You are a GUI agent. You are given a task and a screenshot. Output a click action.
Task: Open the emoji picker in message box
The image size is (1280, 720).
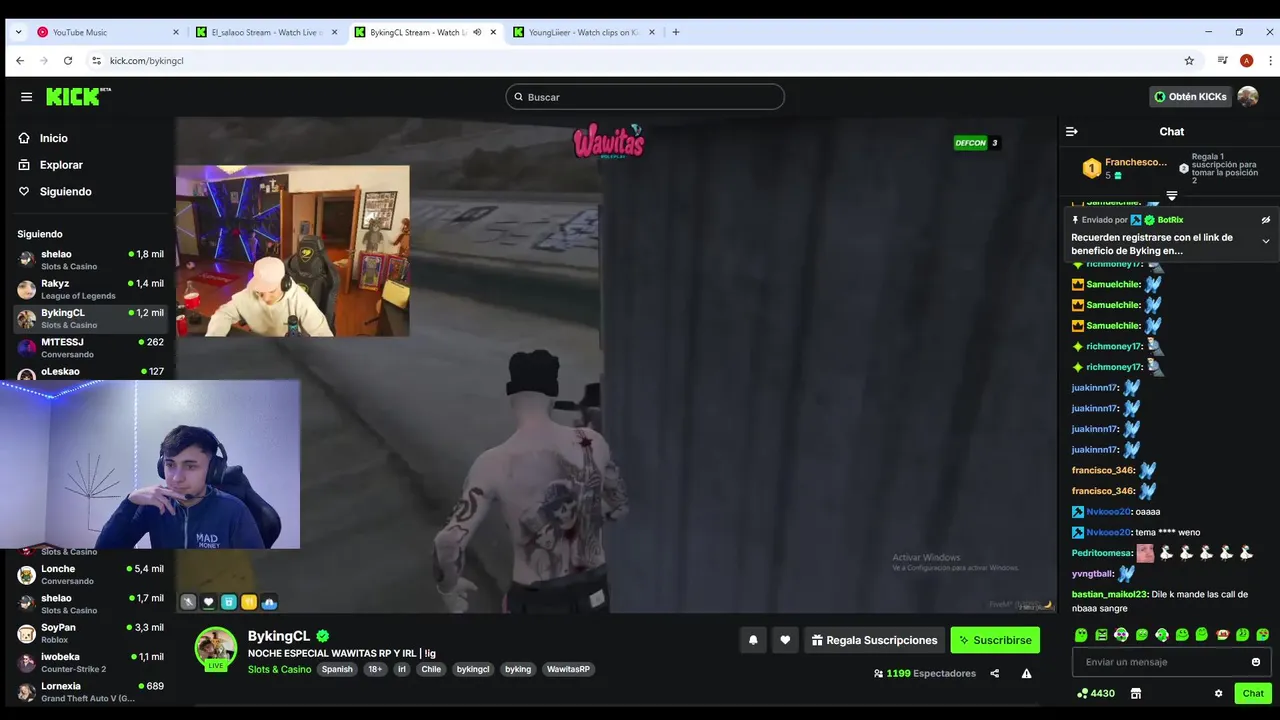(1256, 662)
